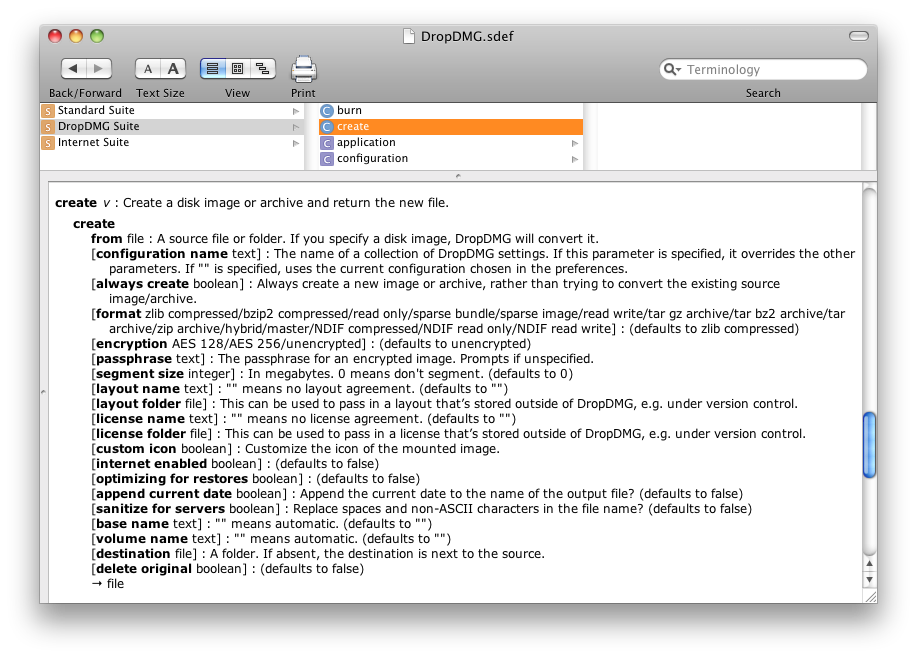Click the bold 'segment size' parameter
This screenshot has width=917, height=658.
pos(140,374)
